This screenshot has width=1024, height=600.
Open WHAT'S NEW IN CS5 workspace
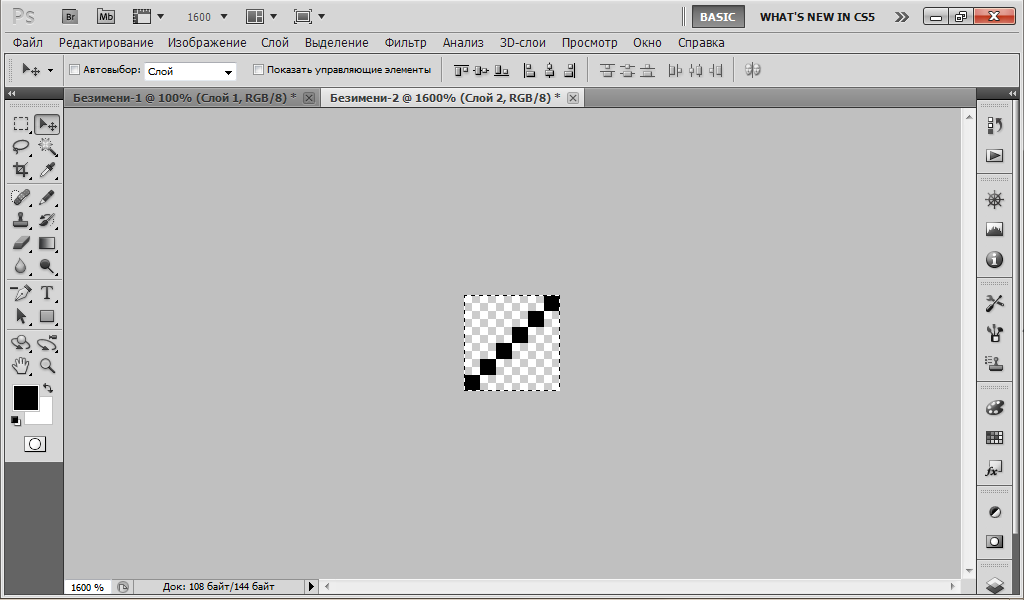(818, 17)
